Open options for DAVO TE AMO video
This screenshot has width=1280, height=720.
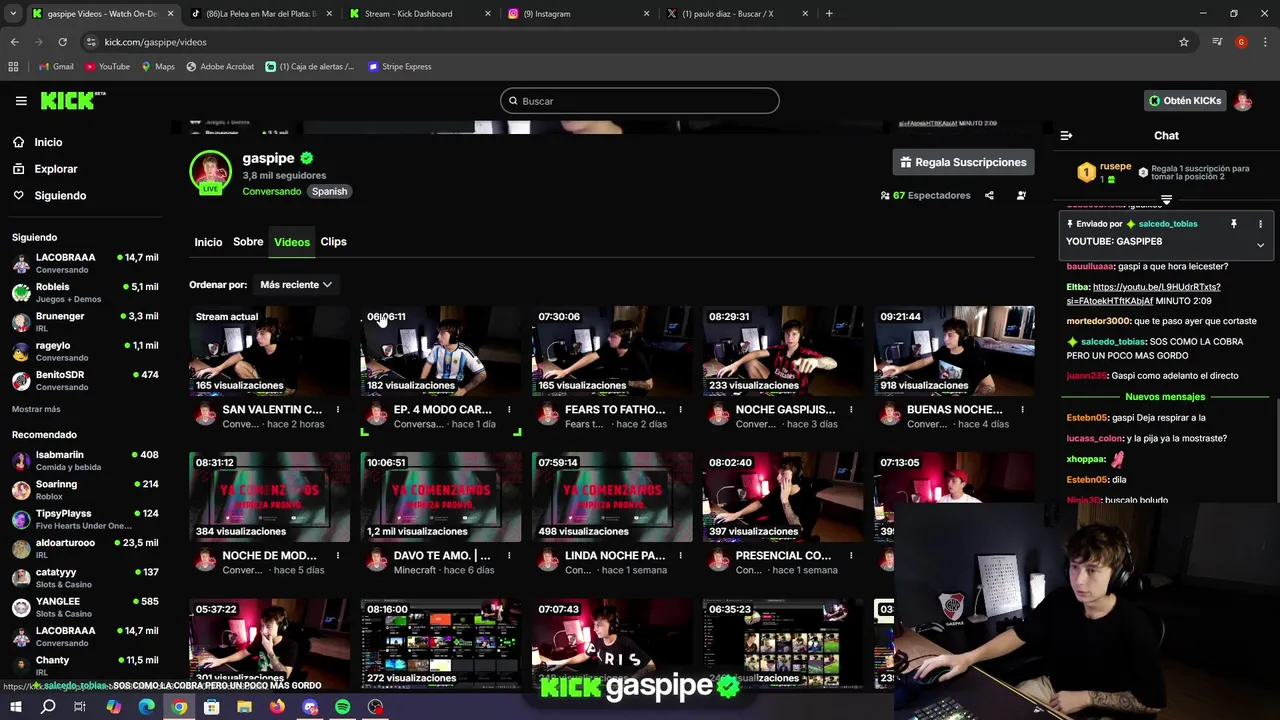509,556
